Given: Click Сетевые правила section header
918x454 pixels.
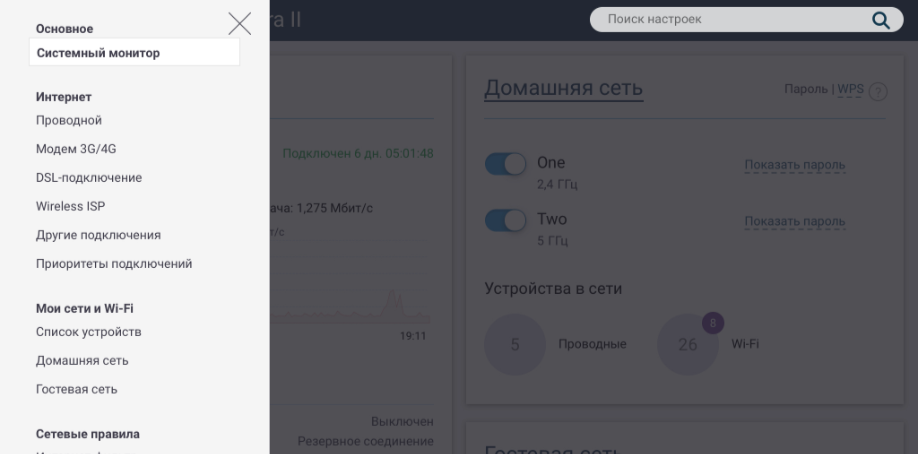Looking at the screenshot, I should click(x=88, y=434).
